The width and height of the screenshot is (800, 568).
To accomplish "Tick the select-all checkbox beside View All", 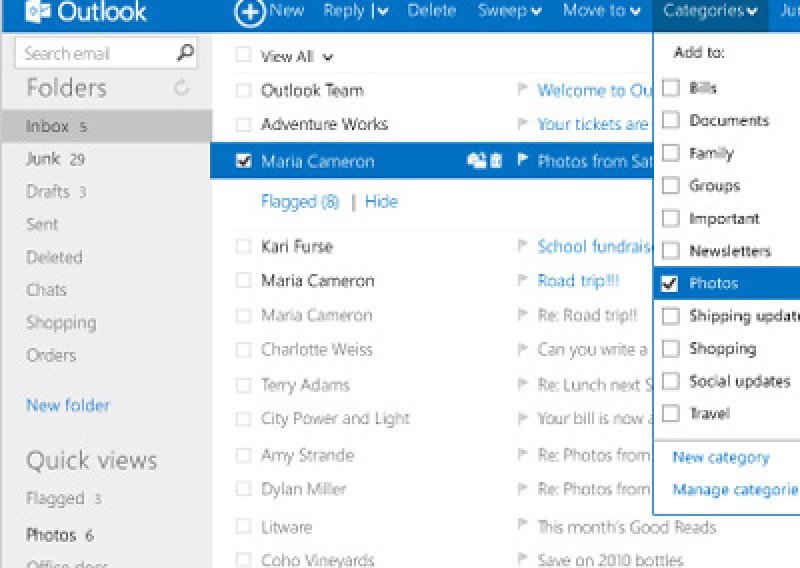I will (243, 55).
